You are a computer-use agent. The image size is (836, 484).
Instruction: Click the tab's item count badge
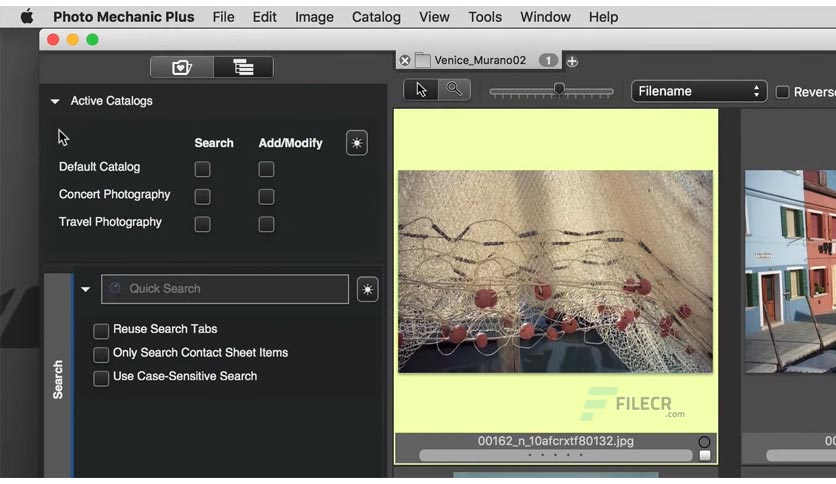(x=548, y=60)
